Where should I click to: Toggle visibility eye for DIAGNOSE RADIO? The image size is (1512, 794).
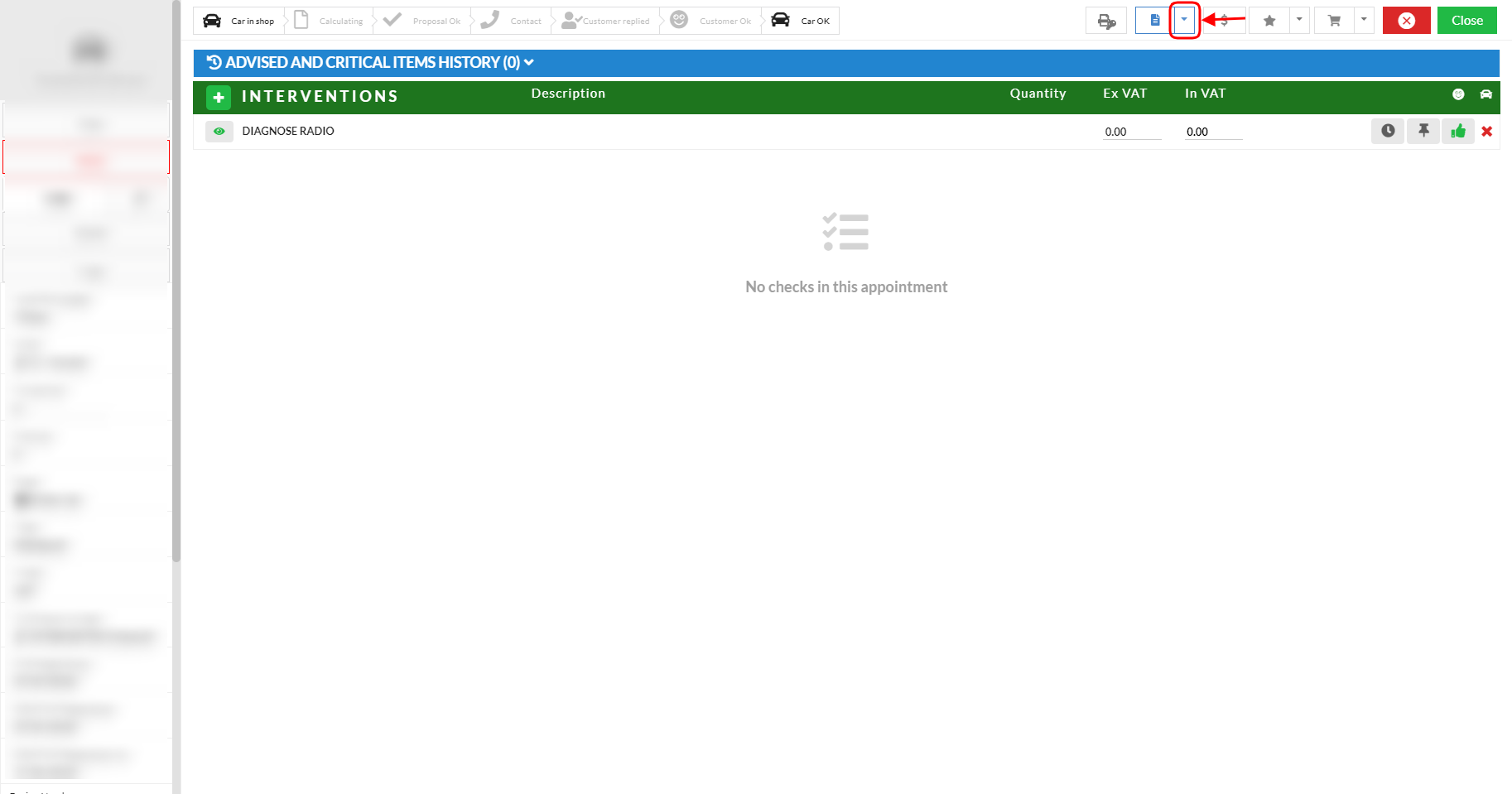point(219,131)
